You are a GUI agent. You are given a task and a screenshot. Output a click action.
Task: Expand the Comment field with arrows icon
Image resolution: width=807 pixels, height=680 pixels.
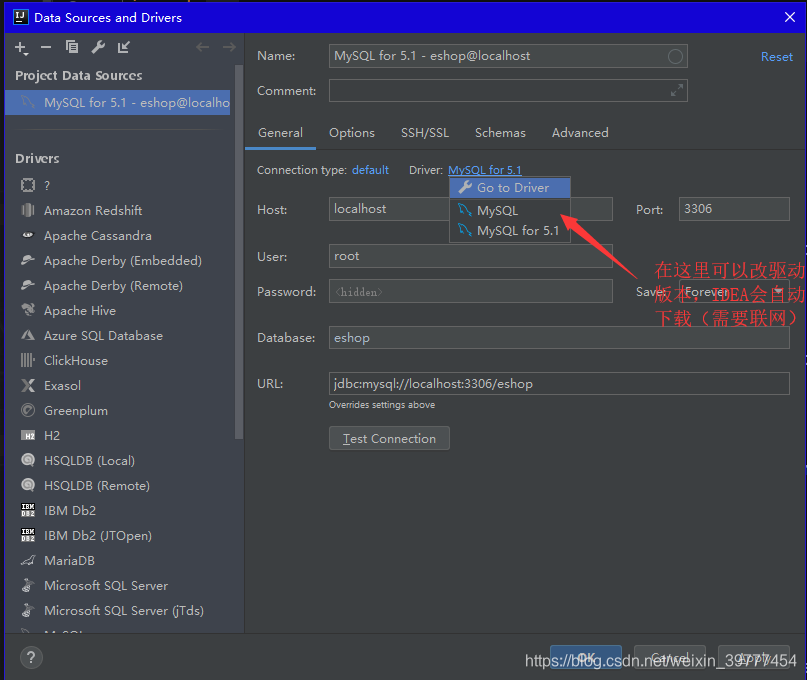677,91
